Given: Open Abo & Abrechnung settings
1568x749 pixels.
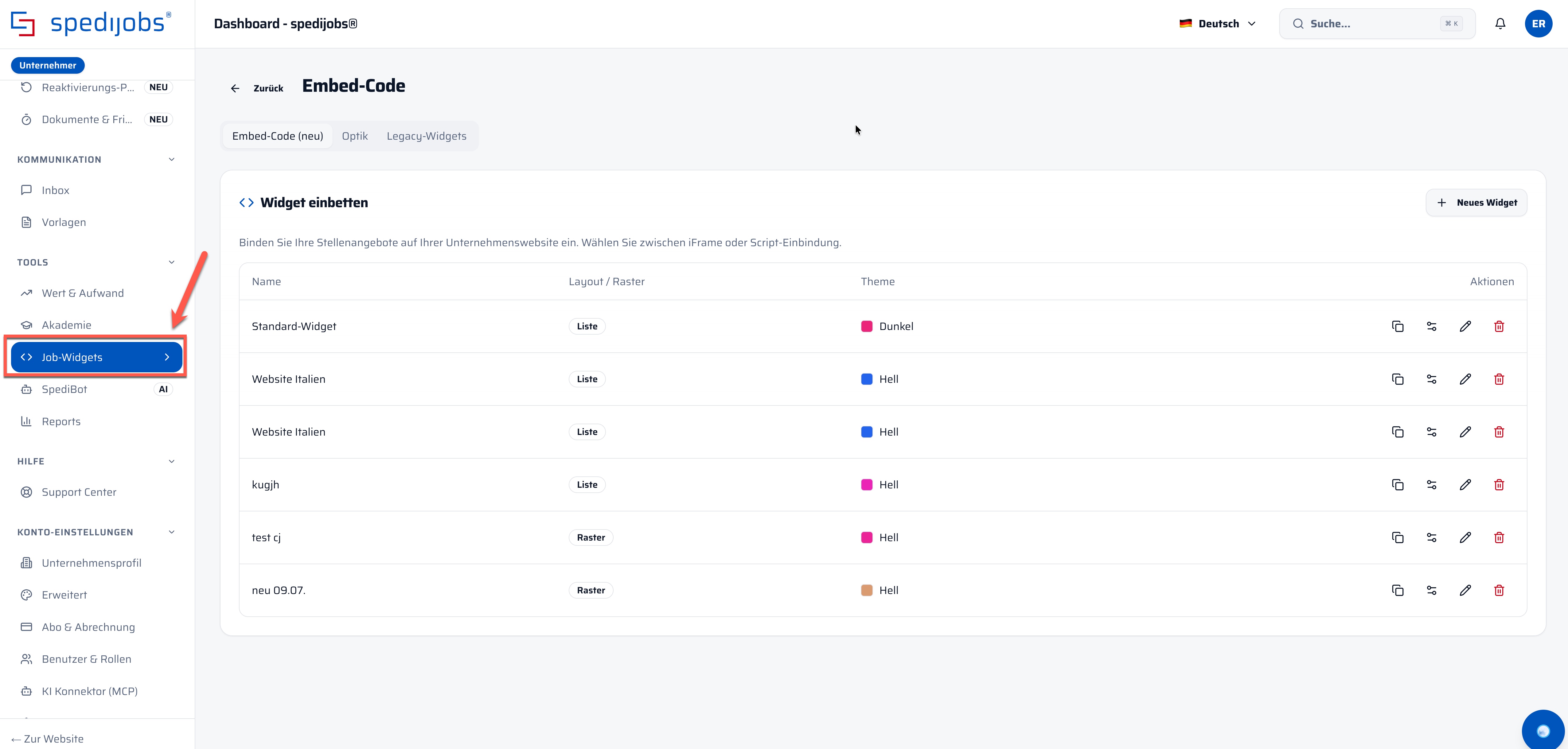Looking at the screenshot, I should click(x=97, y=627).
